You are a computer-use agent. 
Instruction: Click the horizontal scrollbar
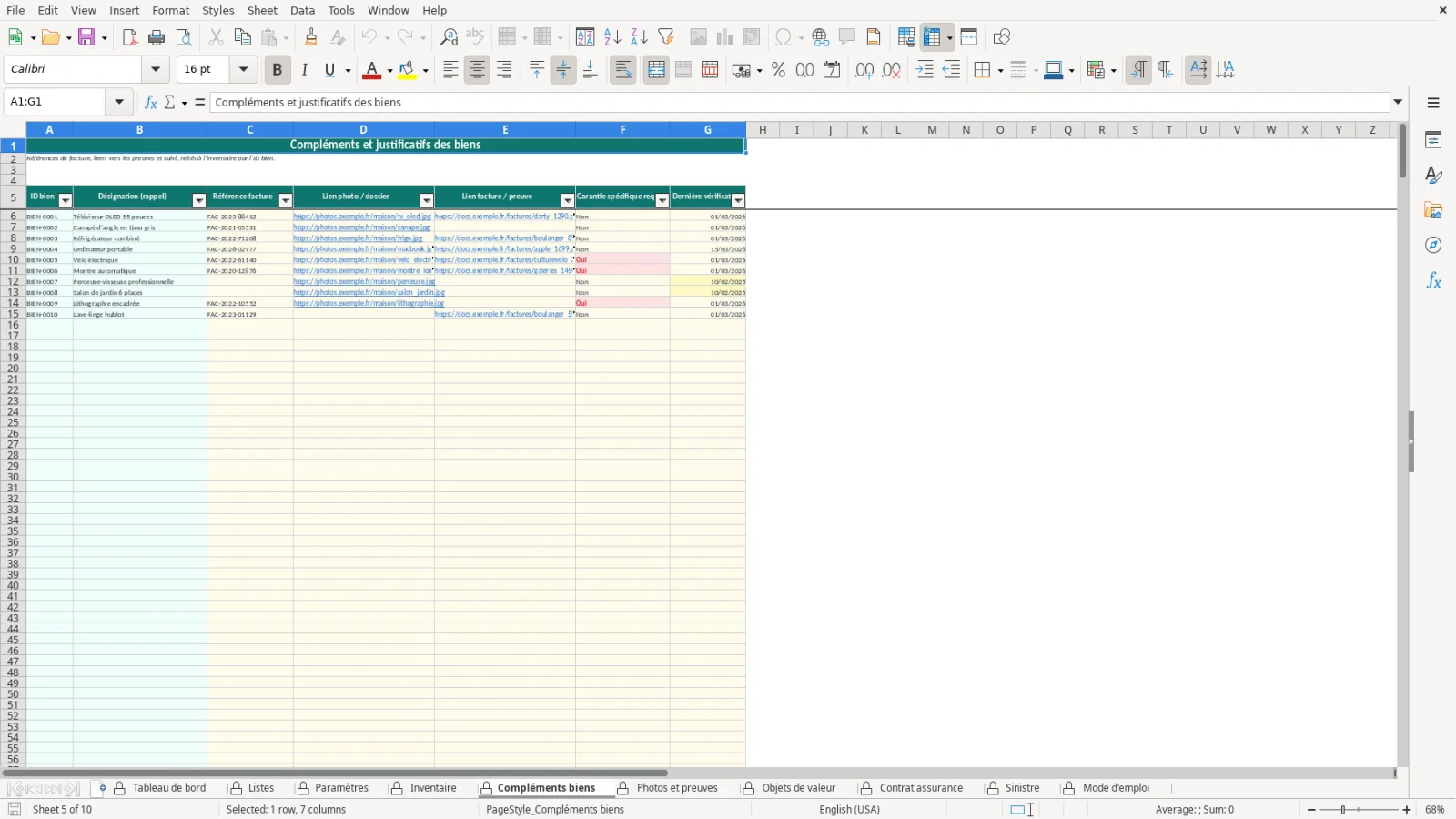point(335,773)
